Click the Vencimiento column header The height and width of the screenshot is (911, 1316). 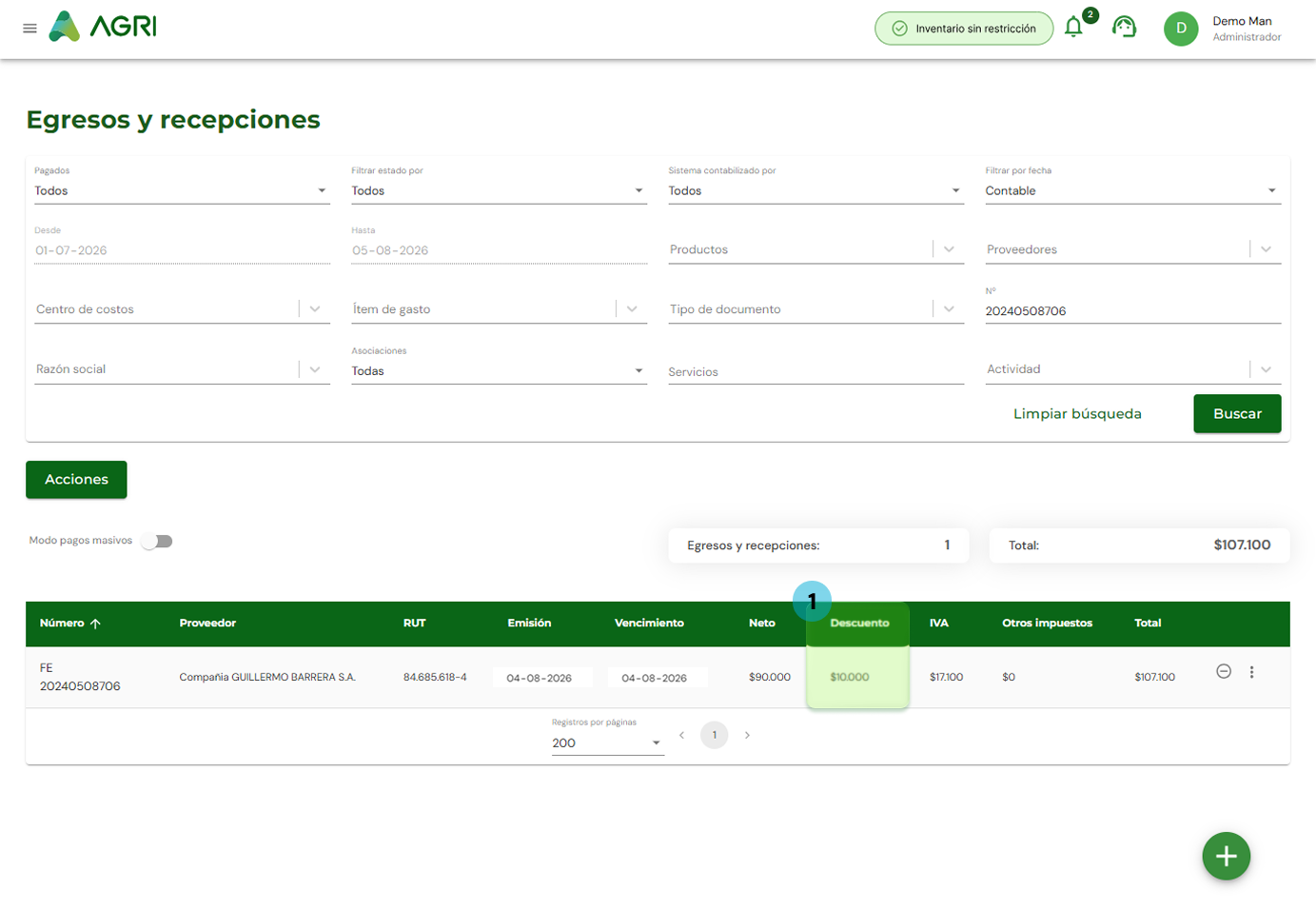pyautogui.click(x=649, y=624)
